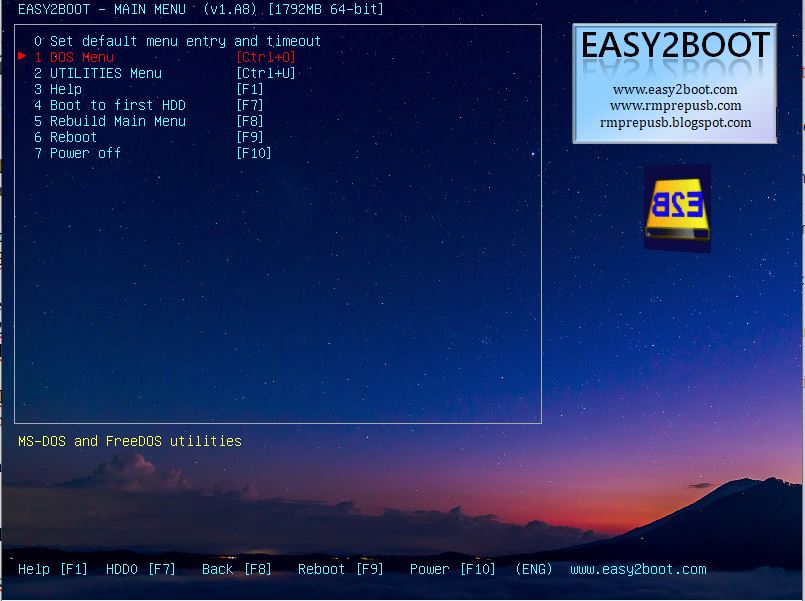Viewport: 805px width, 601px height.
Task: Click 'Help [F1]' in the footer bar
Action: (x=53, y=569)
